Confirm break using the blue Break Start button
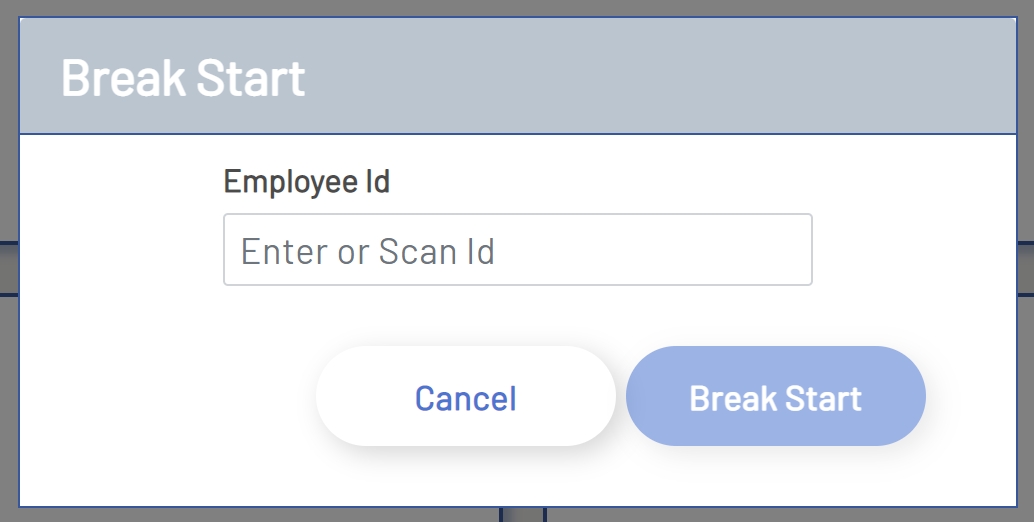 click(x=775, y=397)
